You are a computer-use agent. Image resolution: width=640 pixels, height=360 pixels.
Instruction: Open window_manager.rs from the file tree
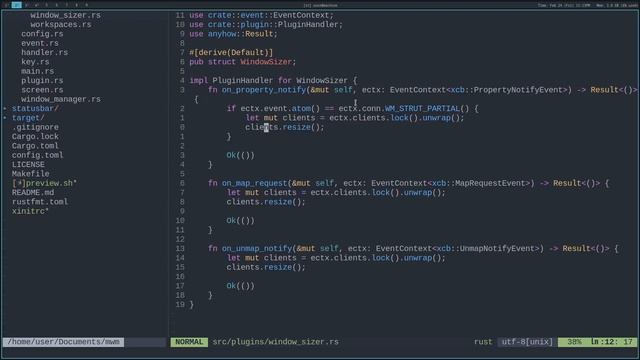coord(61,99)
